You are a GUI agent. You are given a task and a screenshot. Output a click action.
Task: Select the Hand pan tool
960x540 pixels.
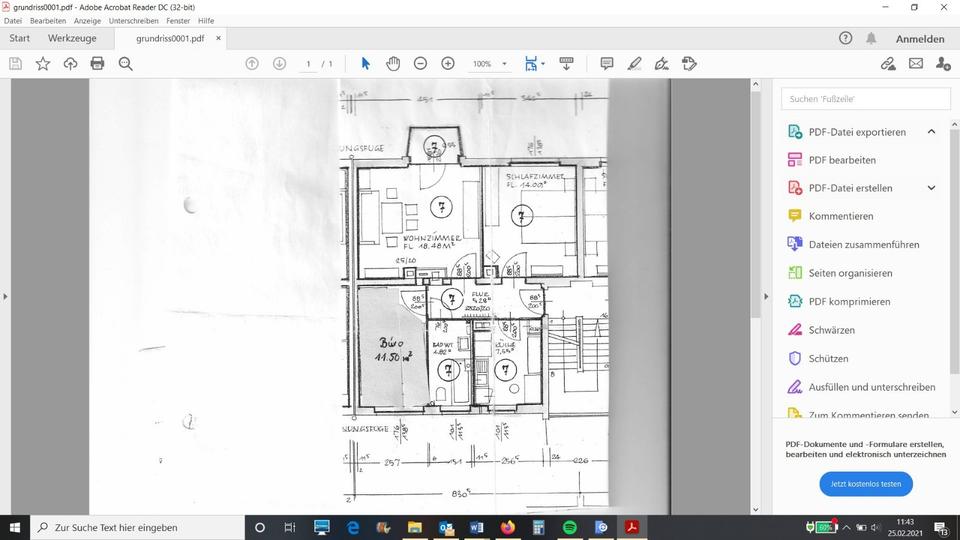(x=393, y=64)
